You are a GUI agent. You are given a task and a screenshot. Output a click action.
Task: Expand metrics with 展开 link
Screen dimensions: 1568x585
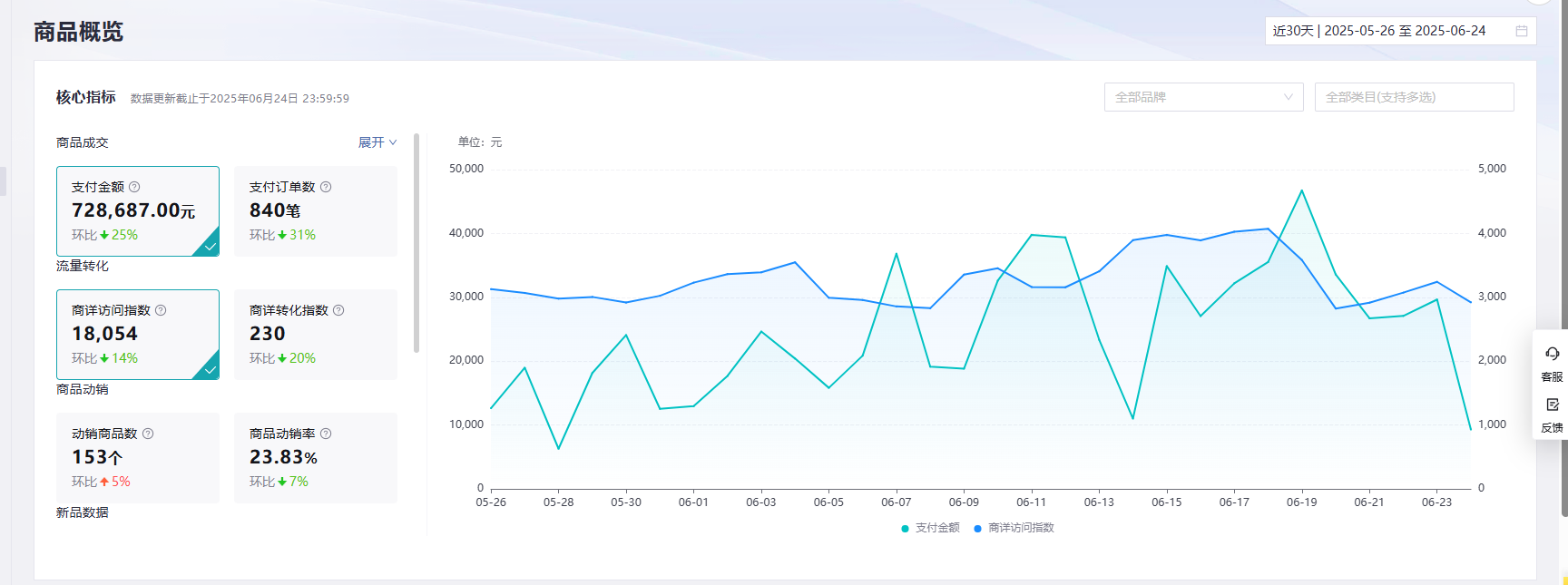coord(377,142)
